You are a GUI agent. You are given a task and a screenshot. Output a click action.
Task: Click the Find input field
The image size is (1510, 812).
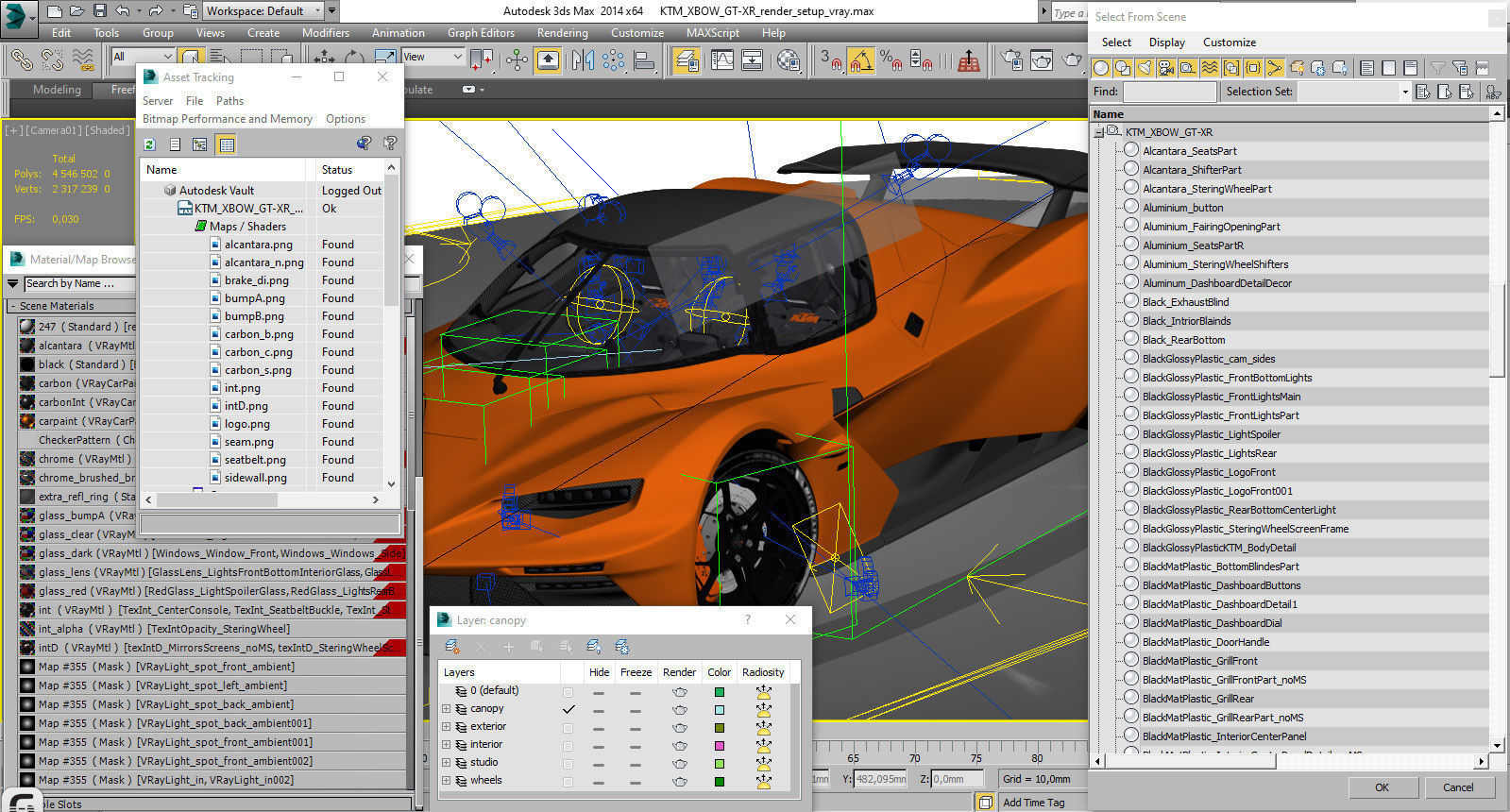1169,92
